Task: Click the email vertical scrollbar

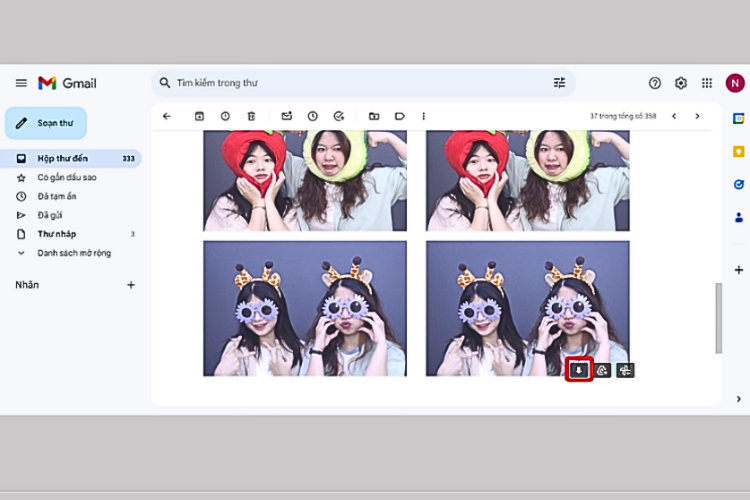Action: coord(718,318)
